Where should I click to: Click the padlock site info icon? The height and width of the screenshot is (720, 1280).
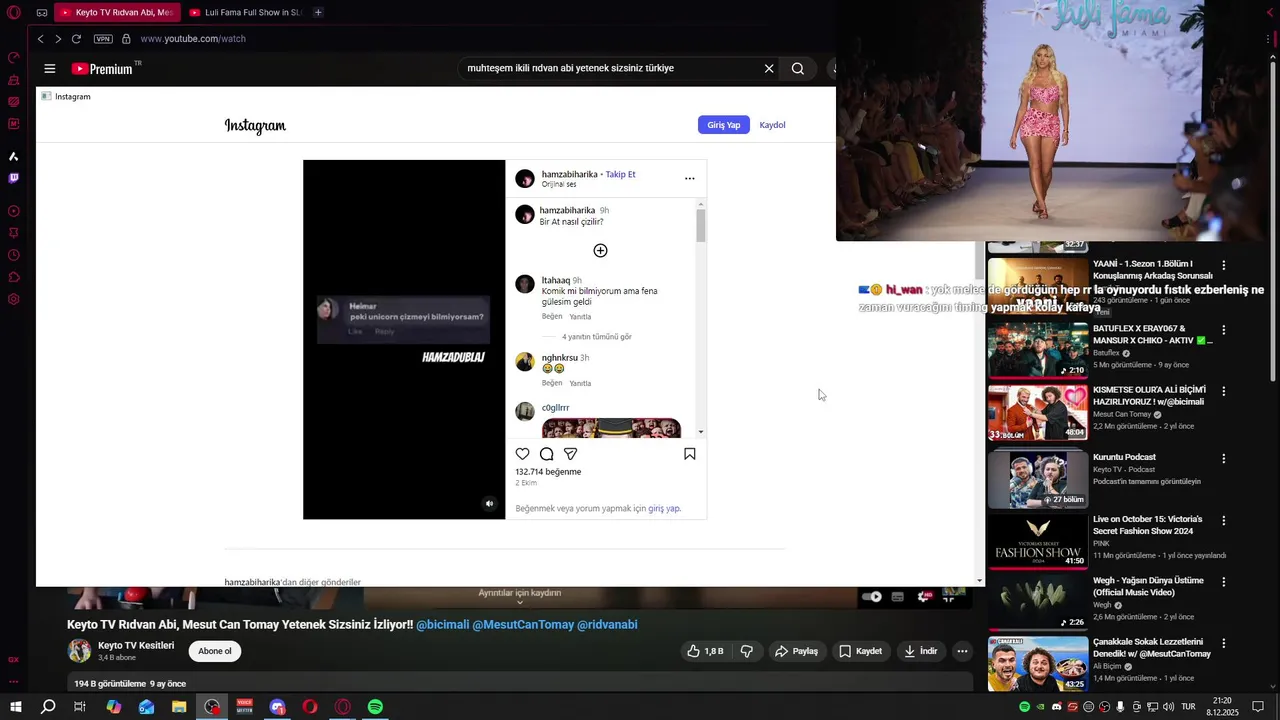(126, 39)
